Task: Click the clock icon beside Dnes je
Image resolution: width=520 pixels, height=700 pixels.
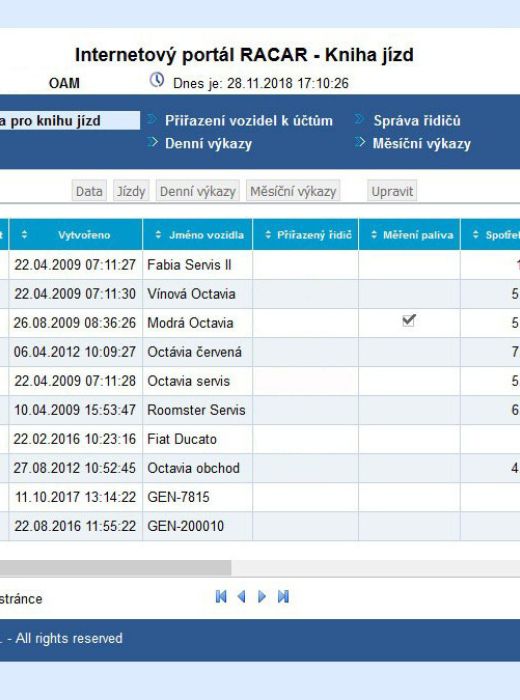Action: [x=157, y=80]
